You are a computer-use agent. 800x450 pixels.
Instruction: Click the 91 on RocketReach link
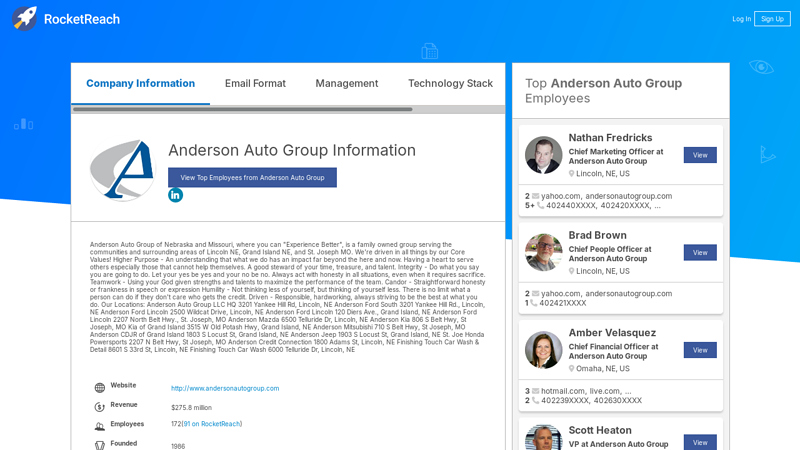(212, 424)
